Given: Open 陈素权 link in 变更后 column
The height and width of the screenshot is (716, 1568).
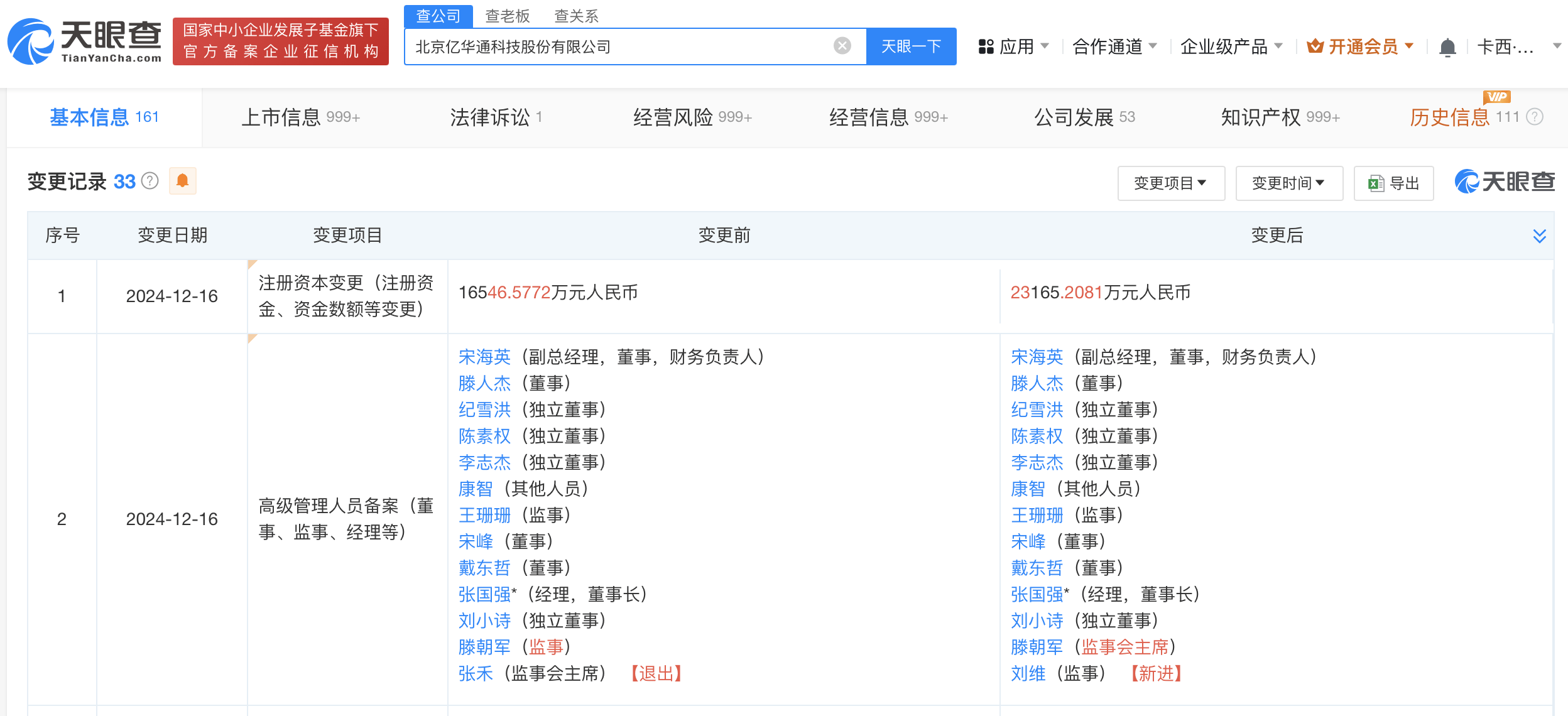Looking at the screenshot, I should coord(1037,436).
